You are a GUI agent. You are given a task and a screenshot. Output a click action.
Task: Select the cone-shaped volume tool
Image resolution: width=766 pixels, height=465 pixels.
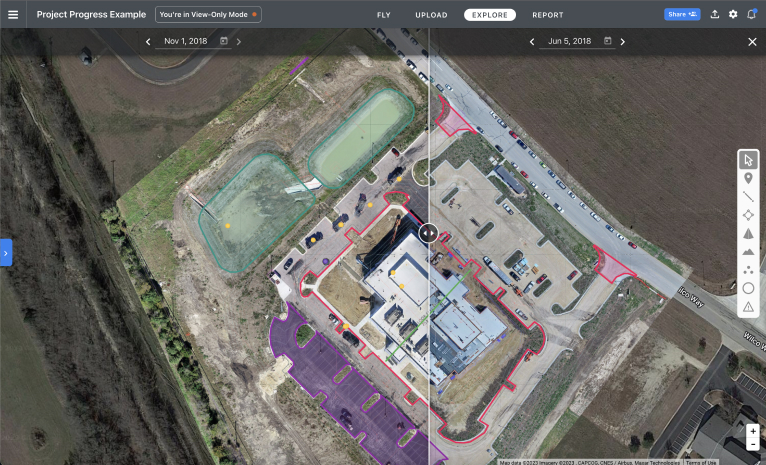pyautogui.click(x=748, y=233)
